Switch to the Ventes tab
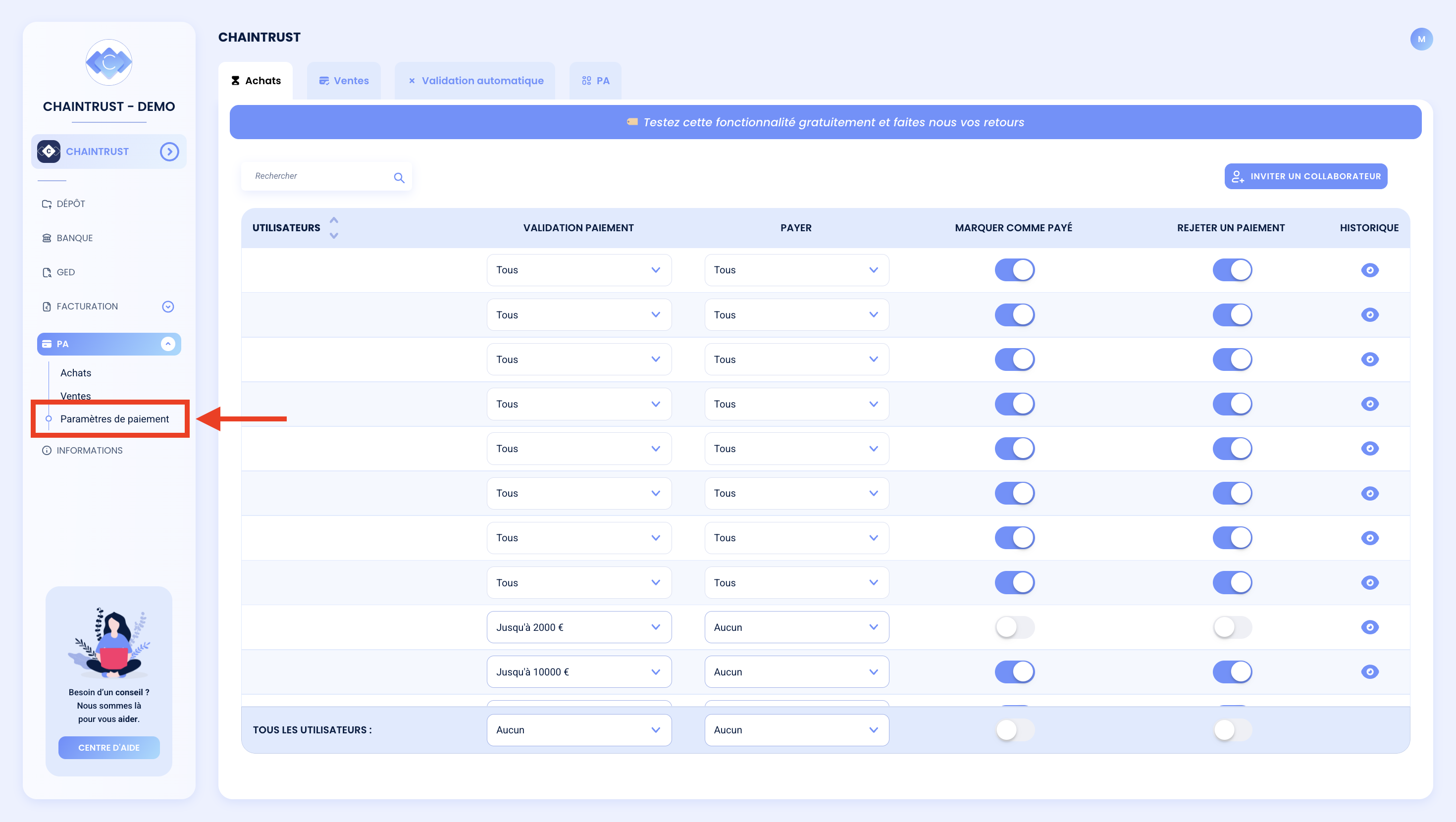 click(344, 81)
